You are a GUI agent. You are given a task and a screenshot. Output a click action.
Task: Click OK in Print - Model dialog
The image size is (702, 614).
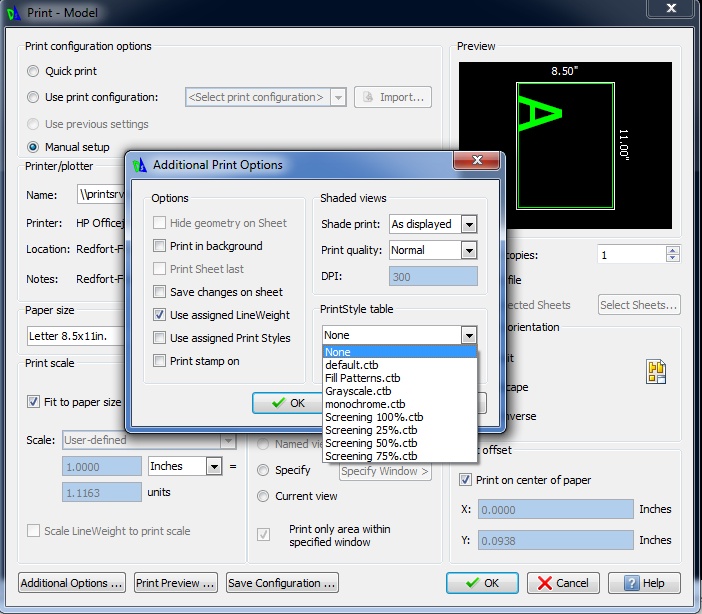(482, 583)
